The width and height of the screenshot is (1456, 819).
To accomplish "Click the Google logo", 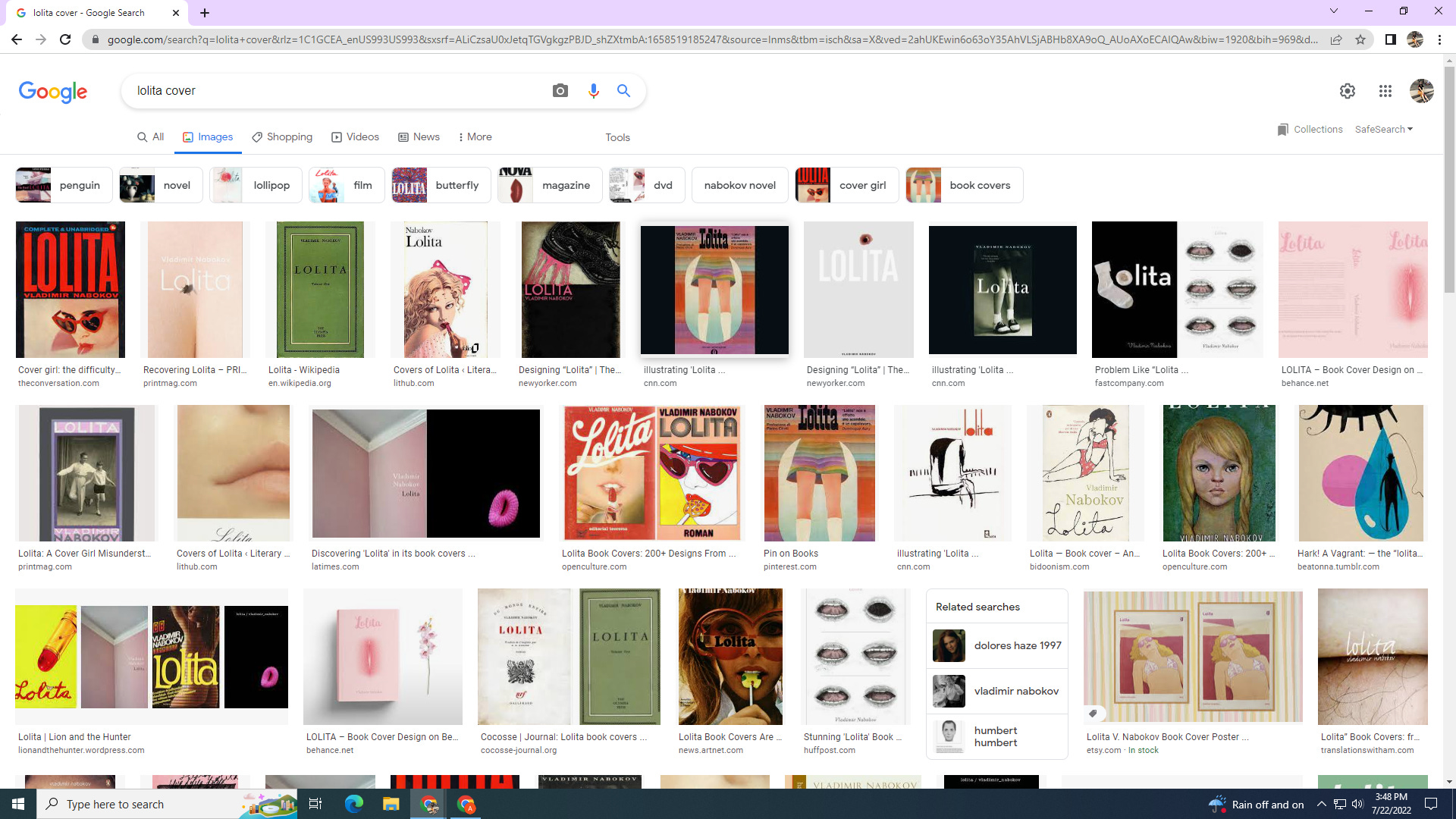I will click(53, 92).
